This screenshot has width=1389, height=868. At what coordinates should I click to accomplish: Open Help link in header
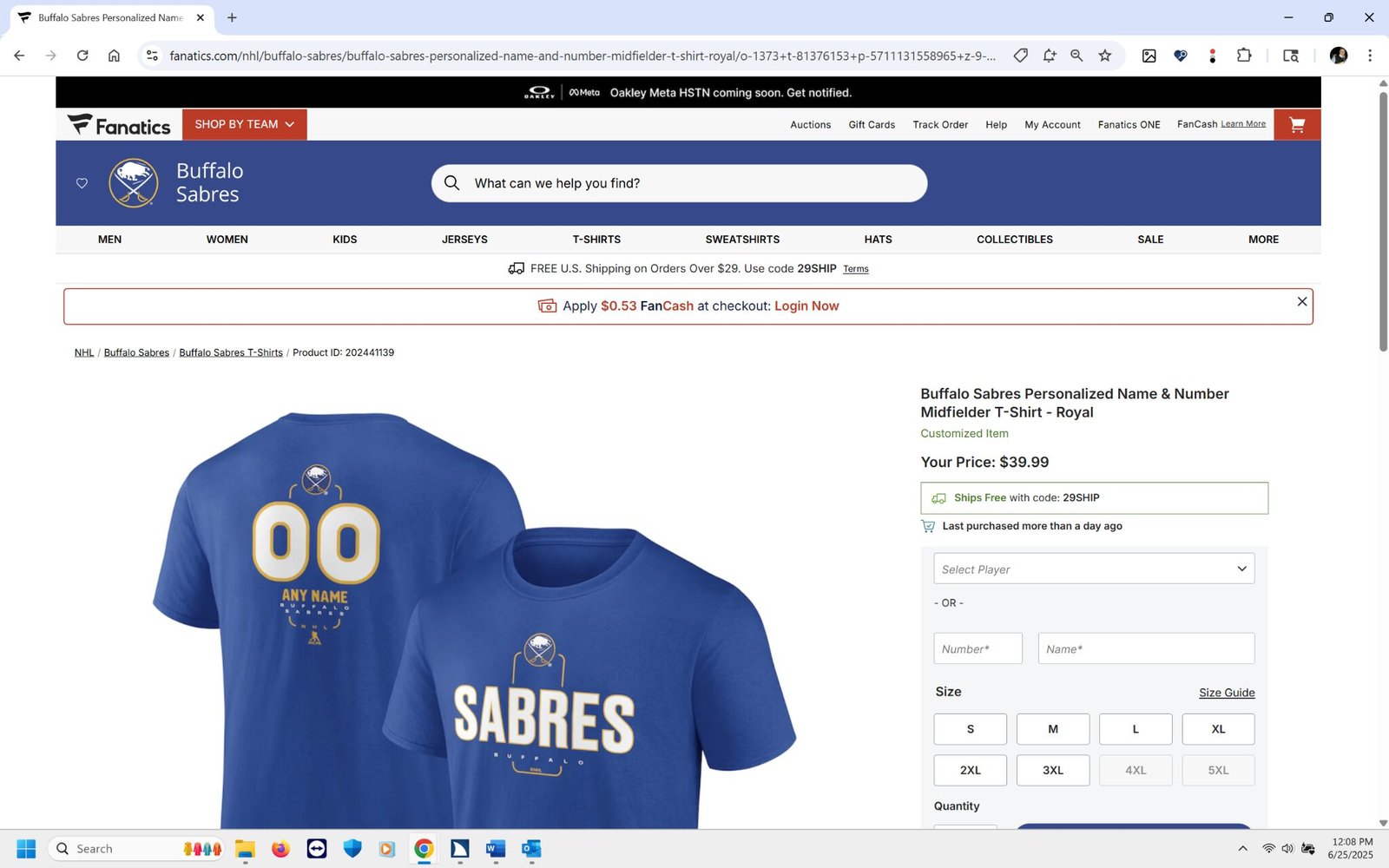996,125
